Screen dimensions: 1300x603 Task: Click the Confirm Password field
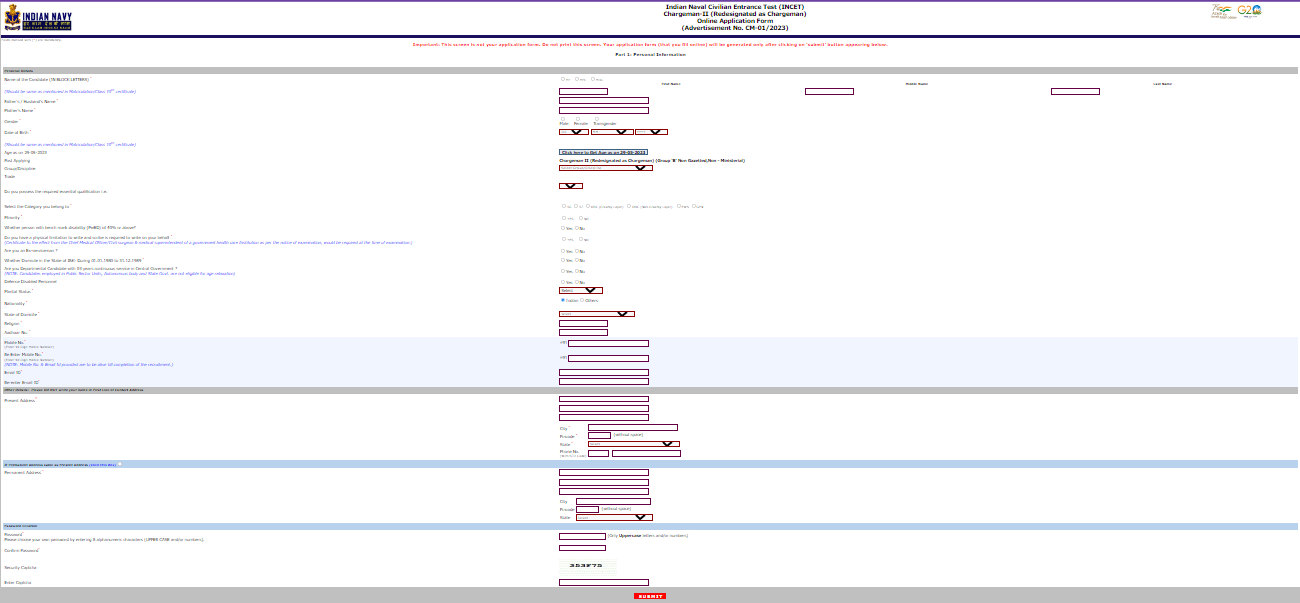tap(582, 548)
